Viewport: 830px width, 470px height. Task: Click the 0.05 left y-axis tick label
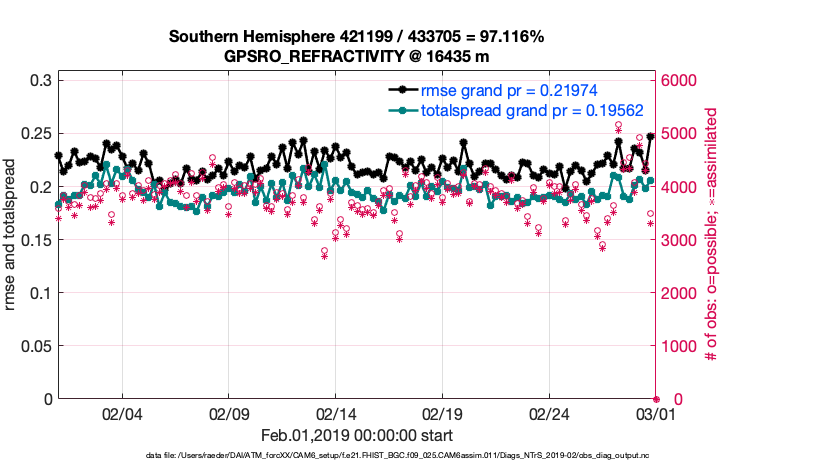[x=37, y=346]
